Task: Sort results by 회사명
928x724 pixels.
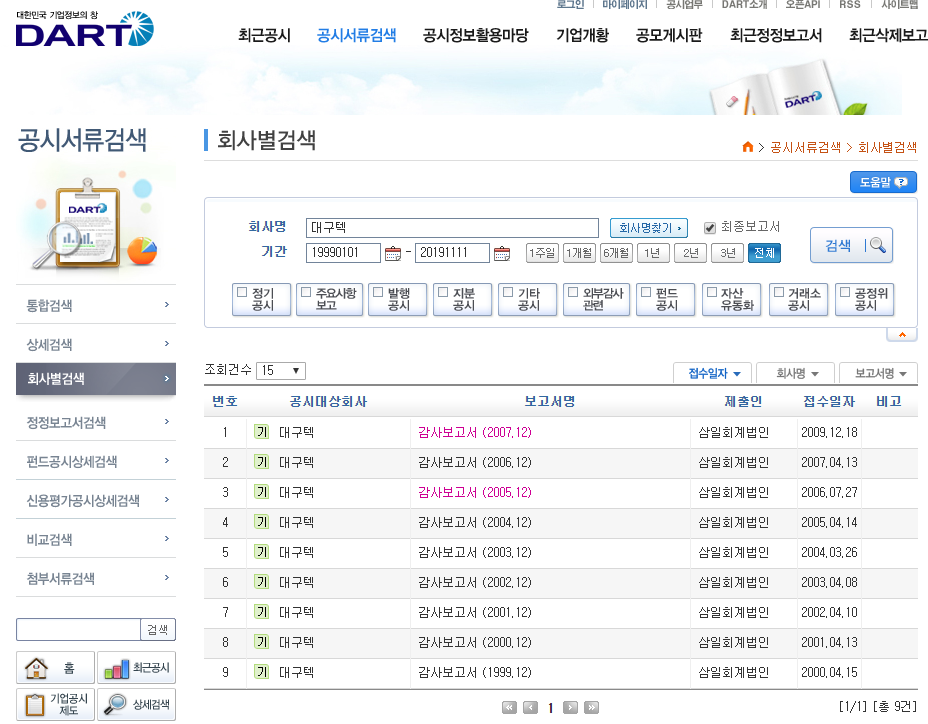Action: click(796, 374)
